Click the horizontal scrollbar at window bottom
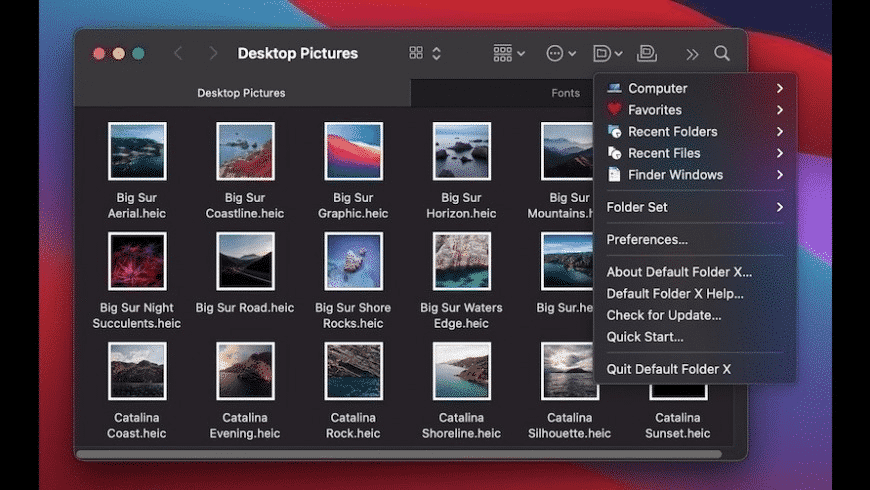Screen dimensions: 870x490 [399, 454]
